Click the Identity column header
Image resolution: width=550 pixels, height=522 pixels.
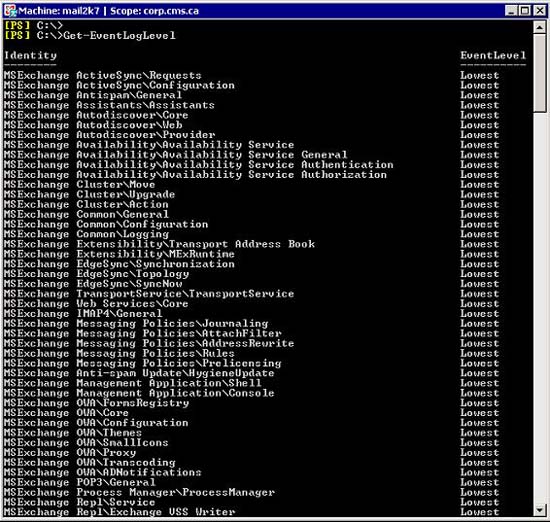click(x=31, y=55)
